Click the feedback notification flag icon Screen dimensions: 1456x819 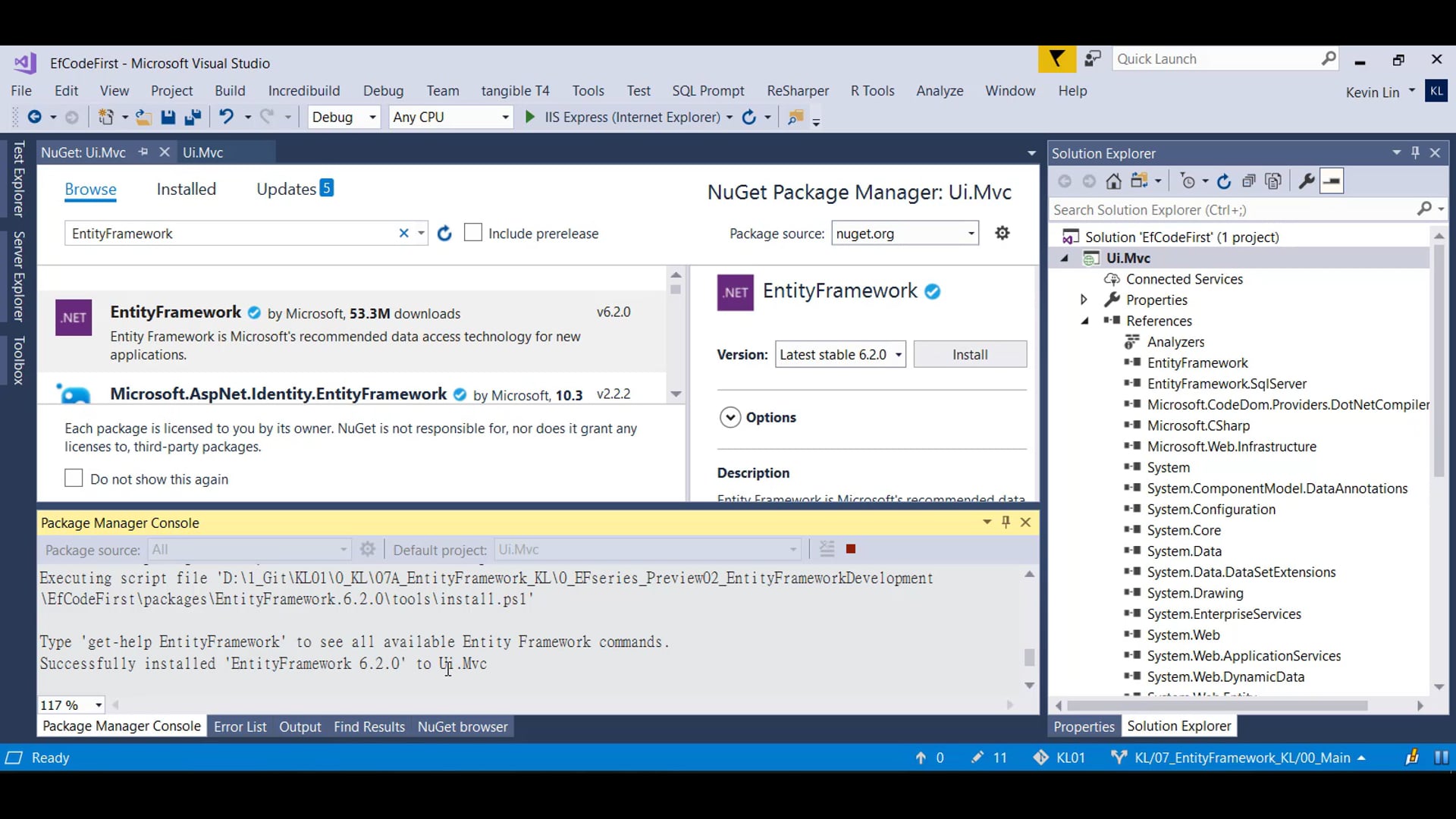(1056, 59)
